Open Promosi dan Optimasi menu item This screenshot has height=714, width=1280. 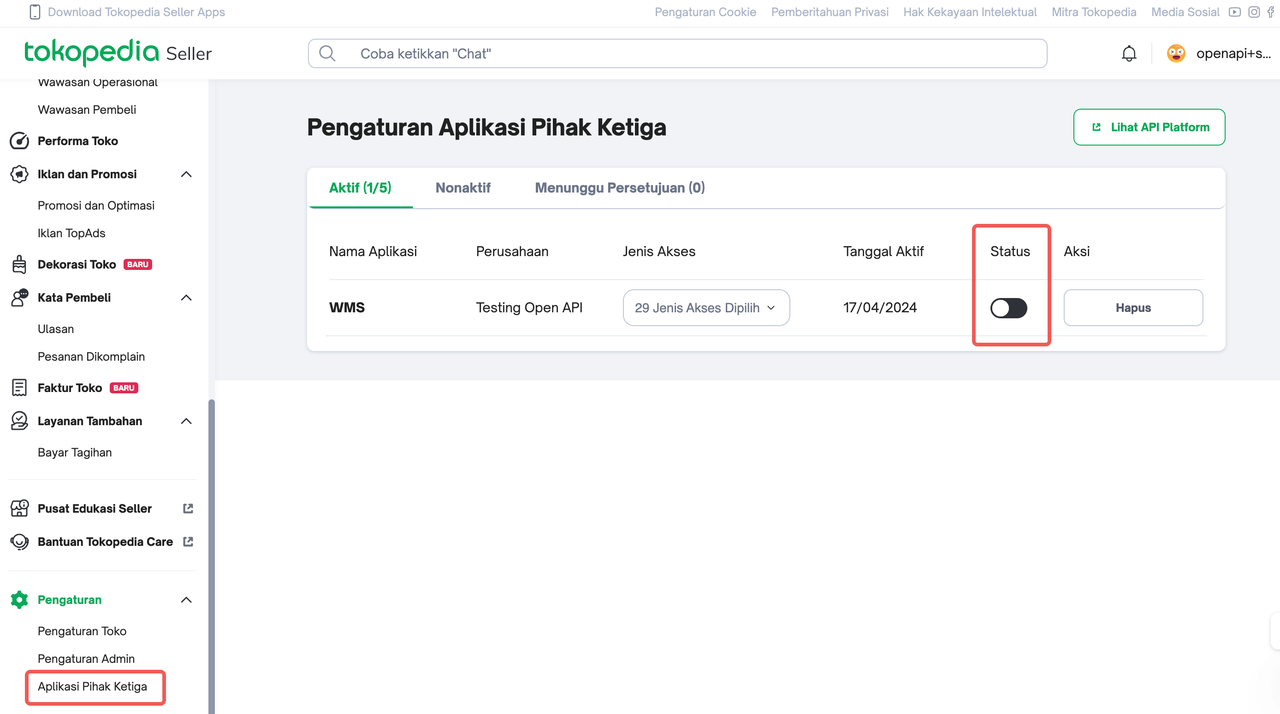pos(96,205)
